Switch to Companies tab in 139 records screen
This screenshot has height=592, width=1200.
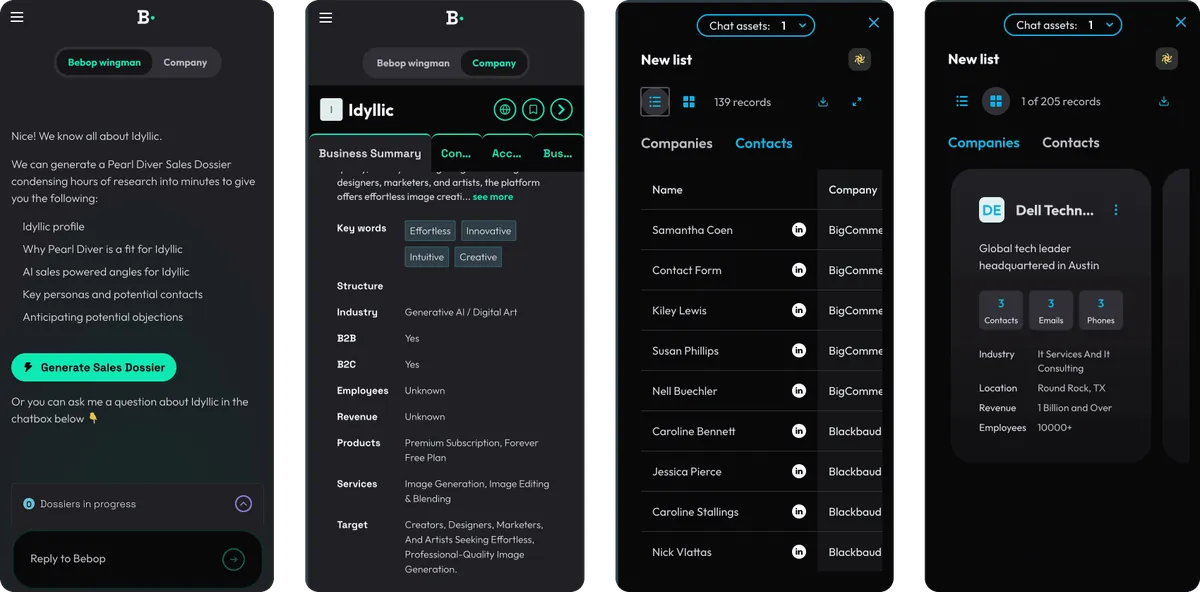pyautogui.click(x=677, y=143)
